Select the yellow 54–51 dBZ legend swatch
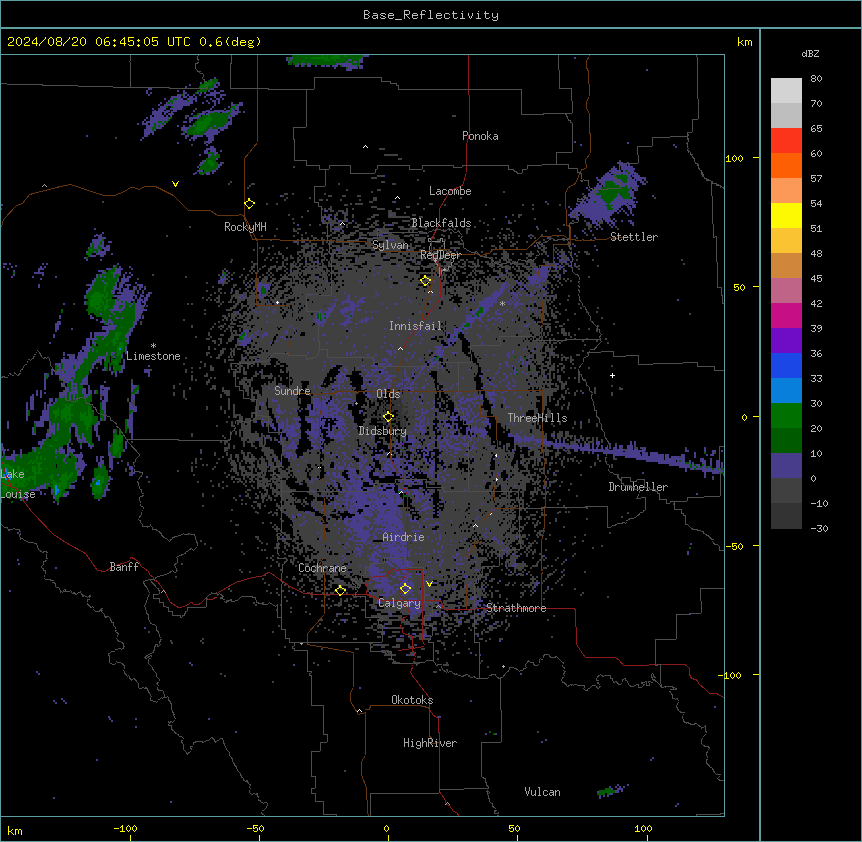The width and height of the screenshot is (862, 842). click(x=786, y=215)
